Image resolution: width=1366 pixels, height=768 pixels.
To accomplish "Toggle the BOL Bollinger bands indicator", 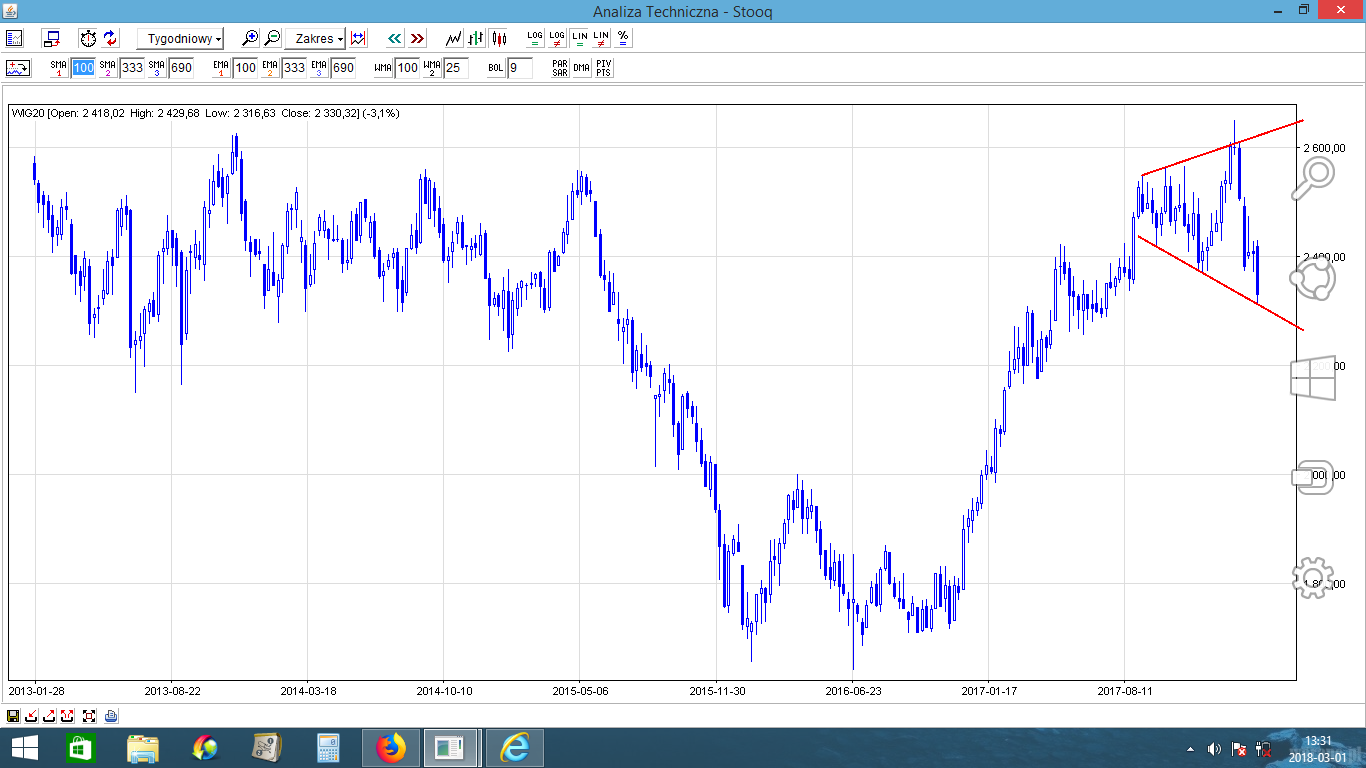I will point(496,68).
